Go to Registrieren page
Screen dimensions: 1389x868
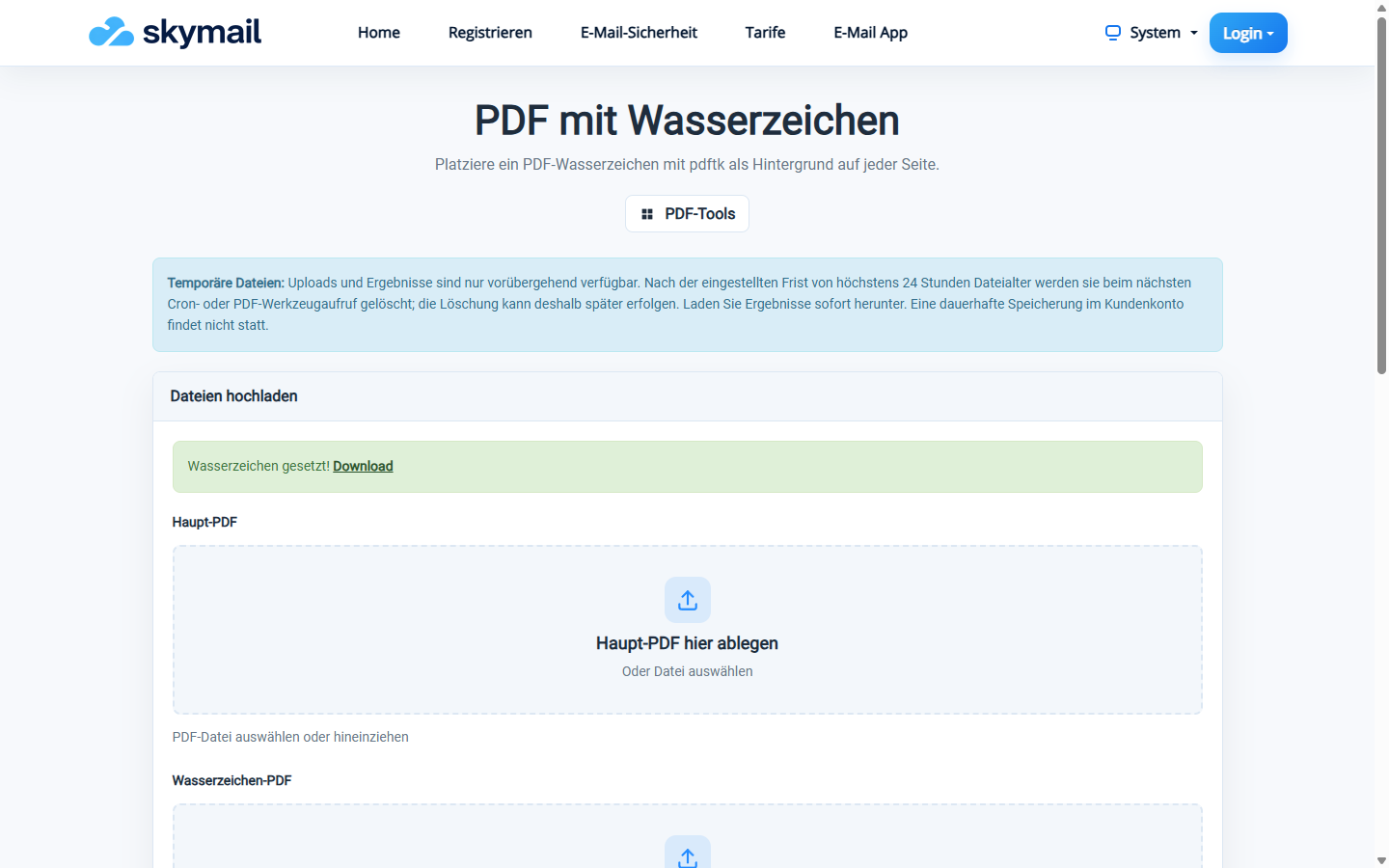(x=490, y=33)
